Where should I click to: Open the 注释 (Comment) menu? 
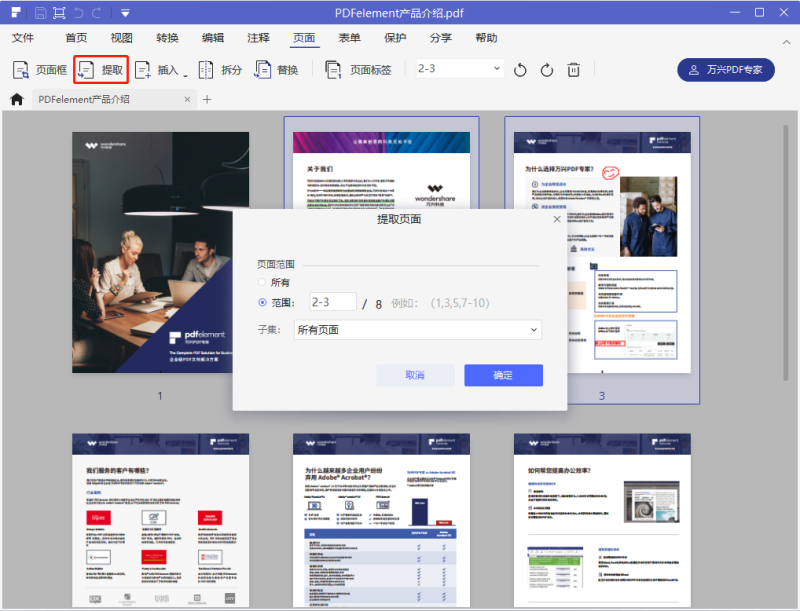(258, 38)
